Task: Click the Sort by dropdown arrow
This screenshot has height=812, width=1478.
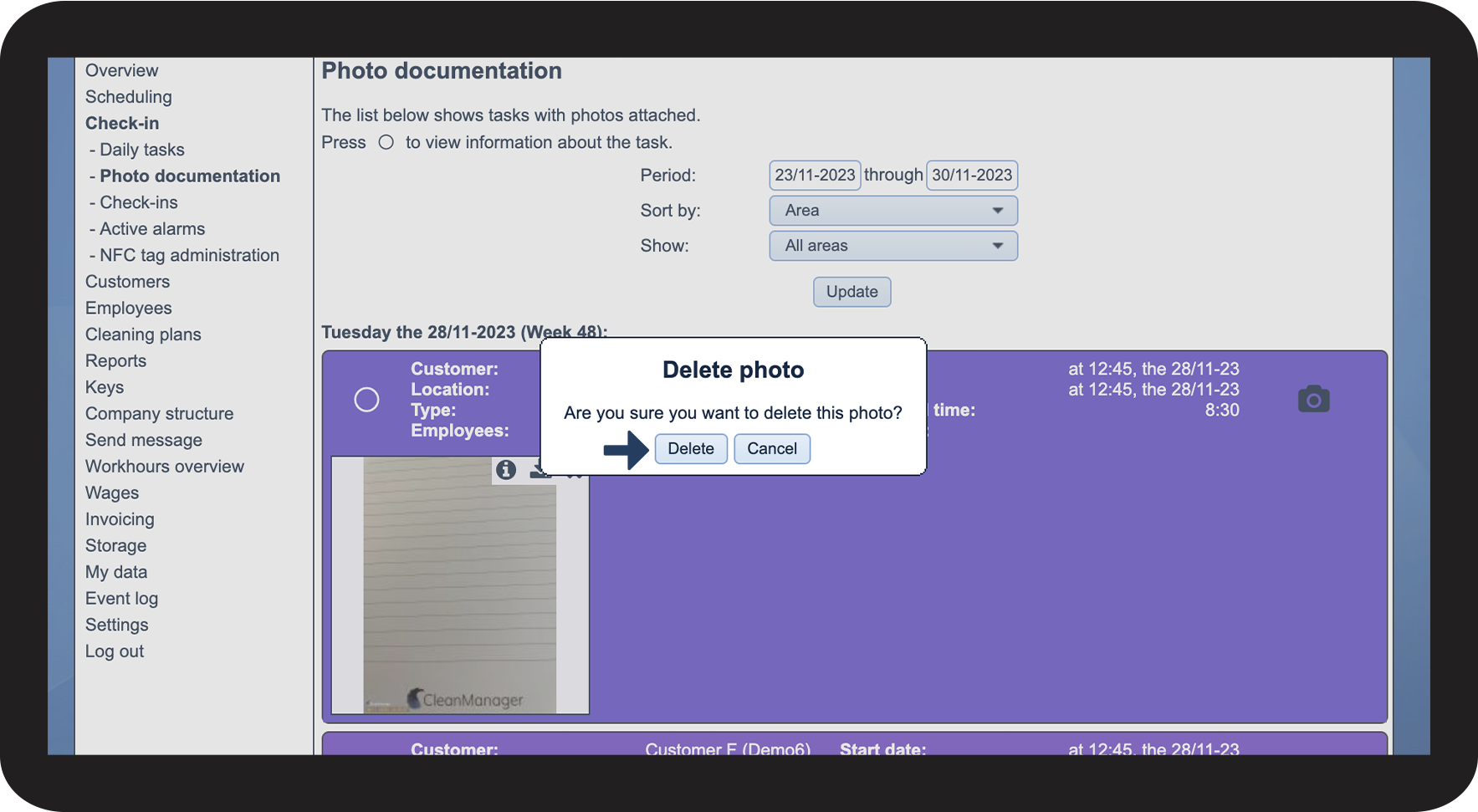Action: pos(997,211)
